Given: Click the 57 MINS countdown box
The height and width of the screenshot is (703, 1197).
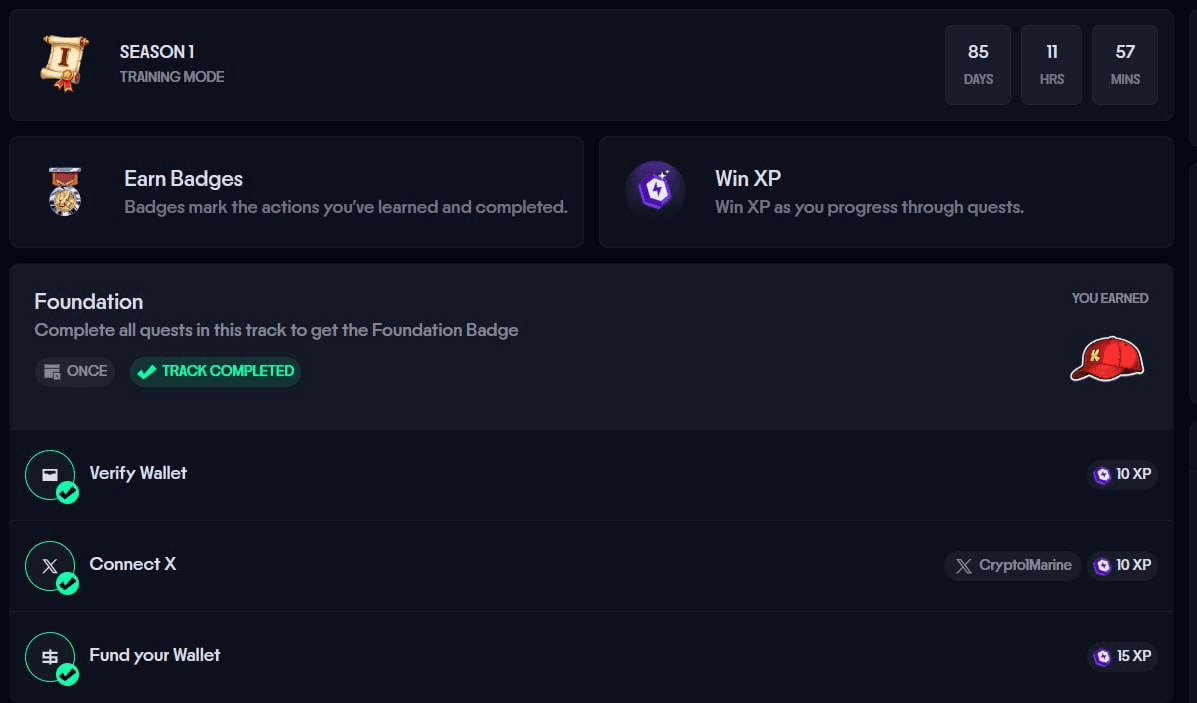Looking at the screenshot, I should click(x=1125, y=64).
